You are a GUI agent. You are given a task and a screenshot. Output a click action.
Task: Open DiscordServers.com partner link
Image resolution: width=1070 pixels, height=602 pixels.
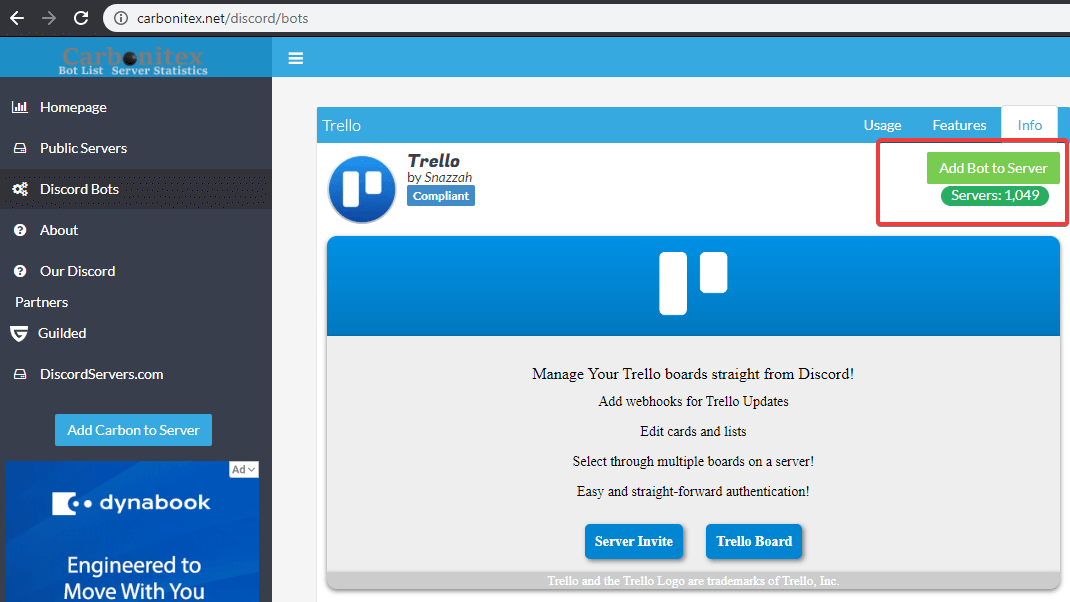point(101,374)
